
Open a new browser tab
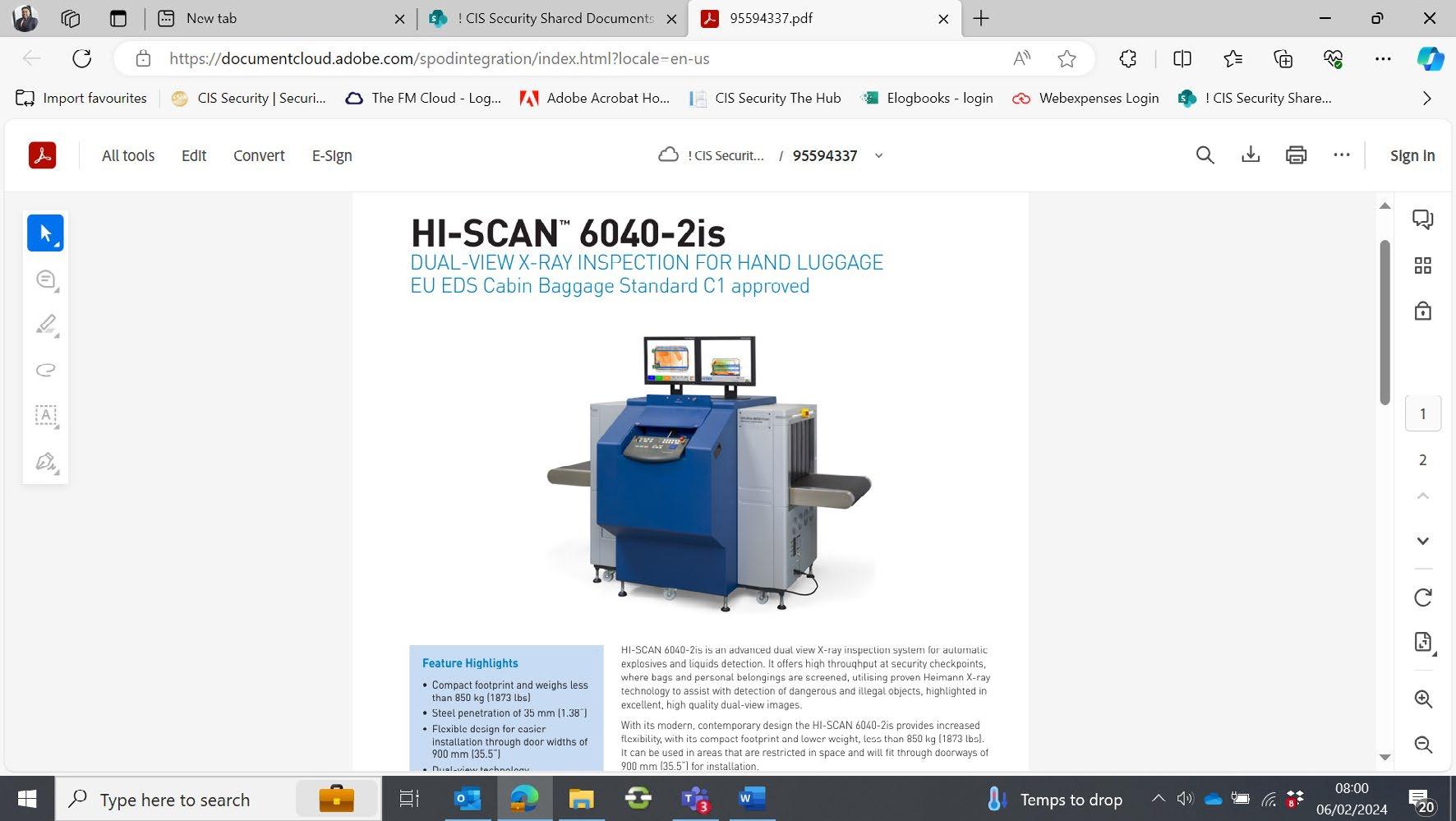click(x=981, y=18)
